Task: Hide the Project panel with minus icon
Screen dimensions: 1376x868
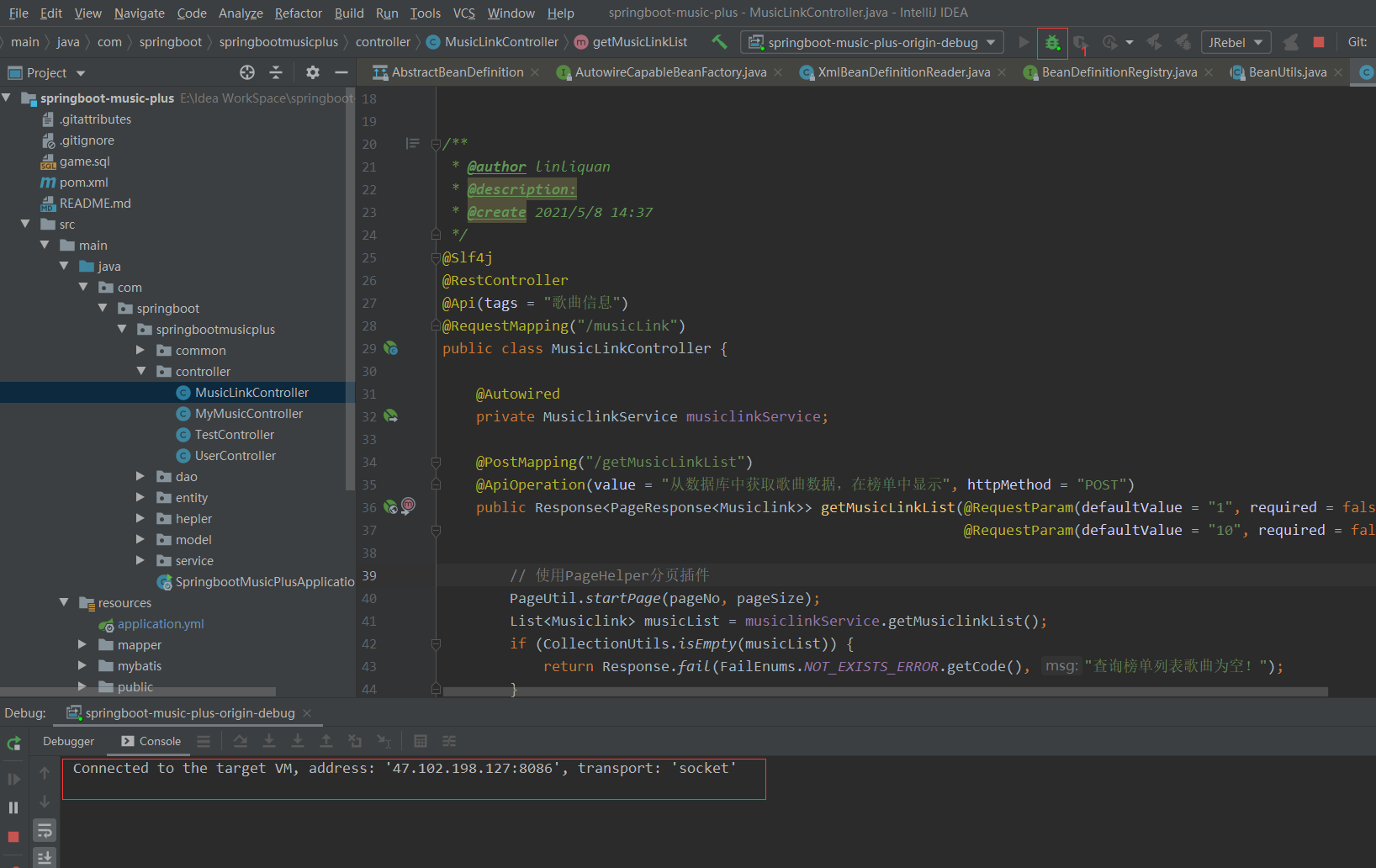Action: coord(341,72)
